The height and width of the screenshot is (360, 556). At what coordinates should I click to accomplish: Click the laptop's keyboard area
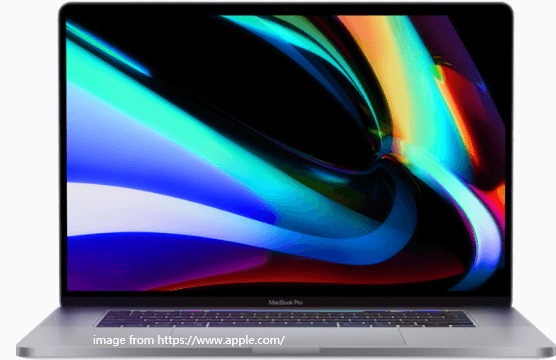pyautogui.click(x=285, y=319)
